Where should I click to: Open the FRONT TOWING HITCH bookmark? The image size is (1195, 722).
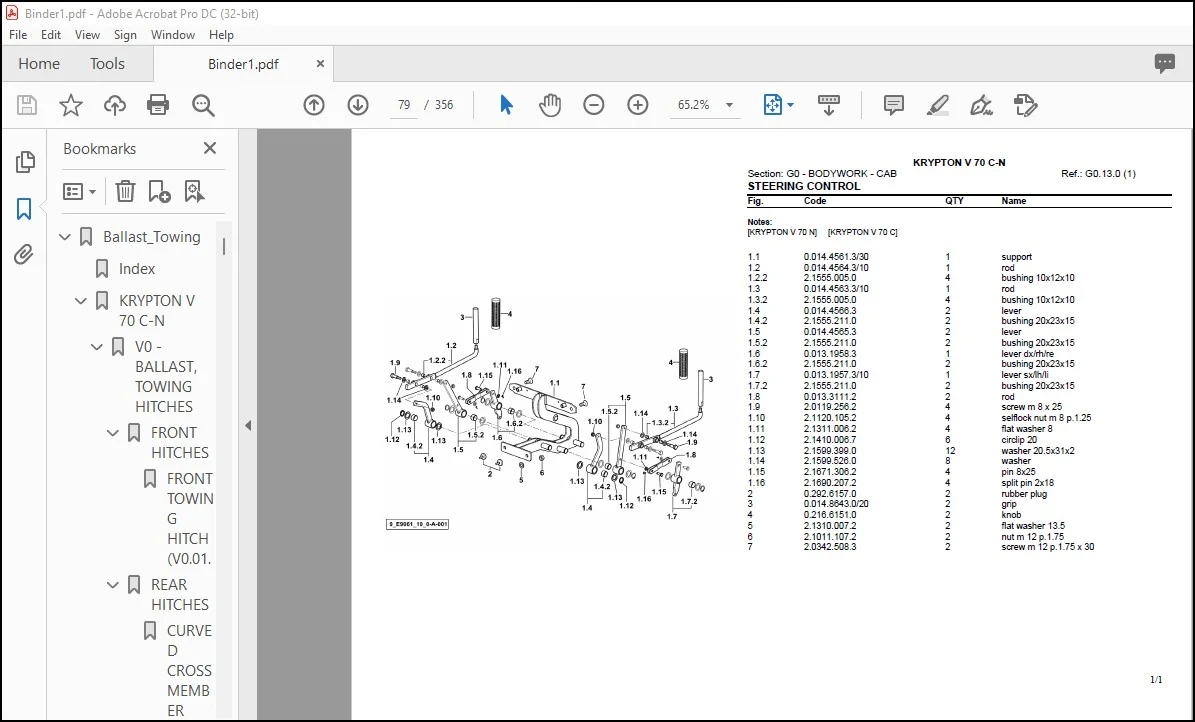tap(190, 518)
